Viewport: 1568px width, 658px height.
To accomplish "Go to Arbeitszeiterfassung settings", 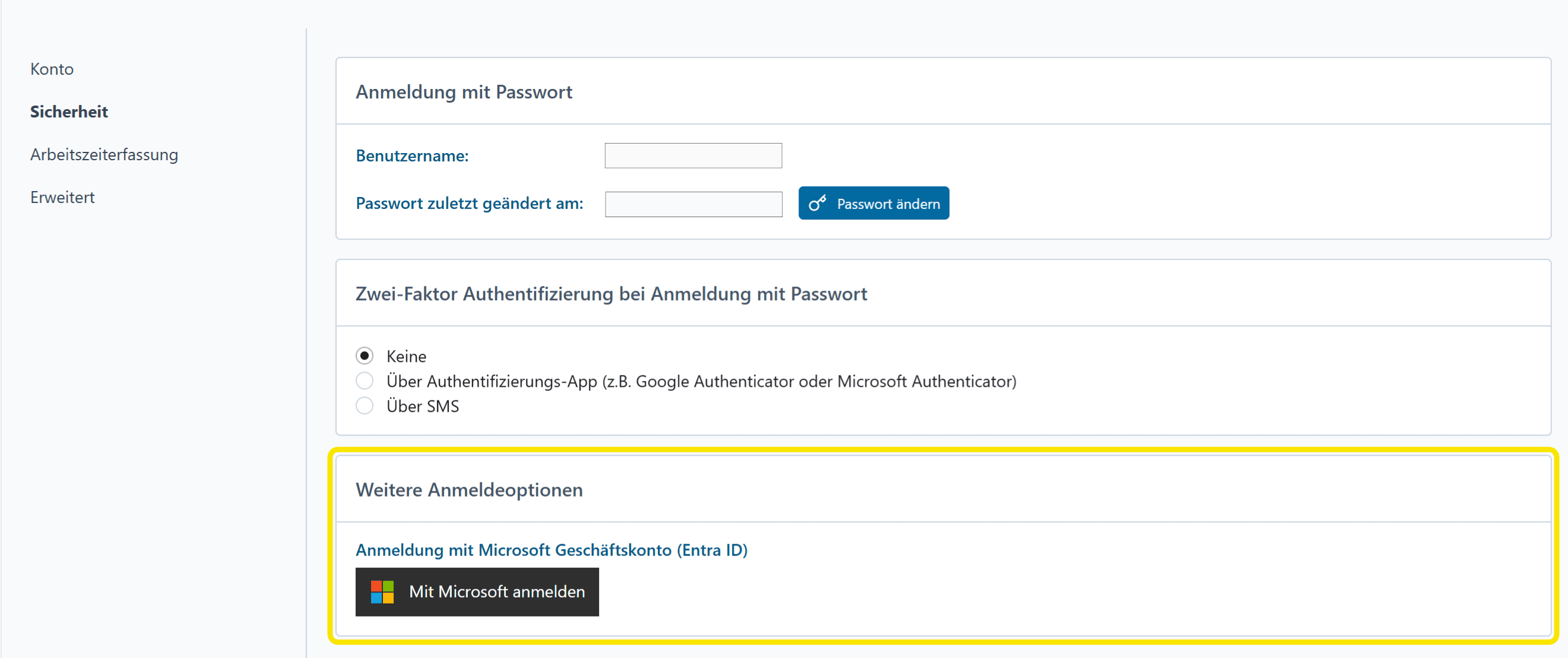I will pos(104,154).
